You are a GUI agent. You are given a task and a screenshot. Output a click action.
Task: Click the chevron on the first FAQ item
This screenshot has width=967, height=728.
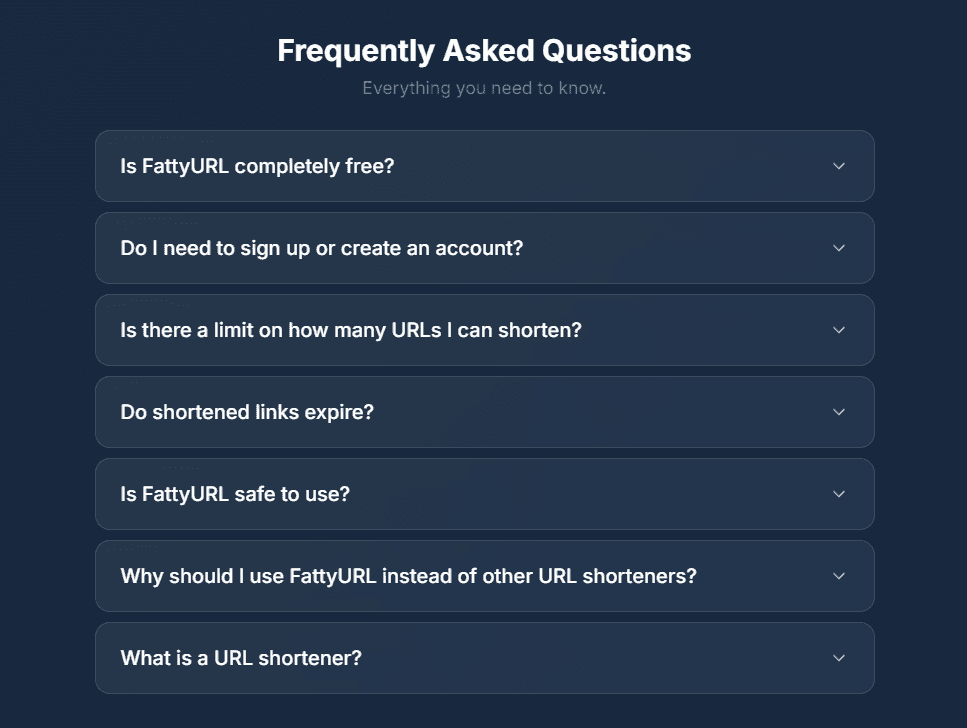[x=840, y=166]
